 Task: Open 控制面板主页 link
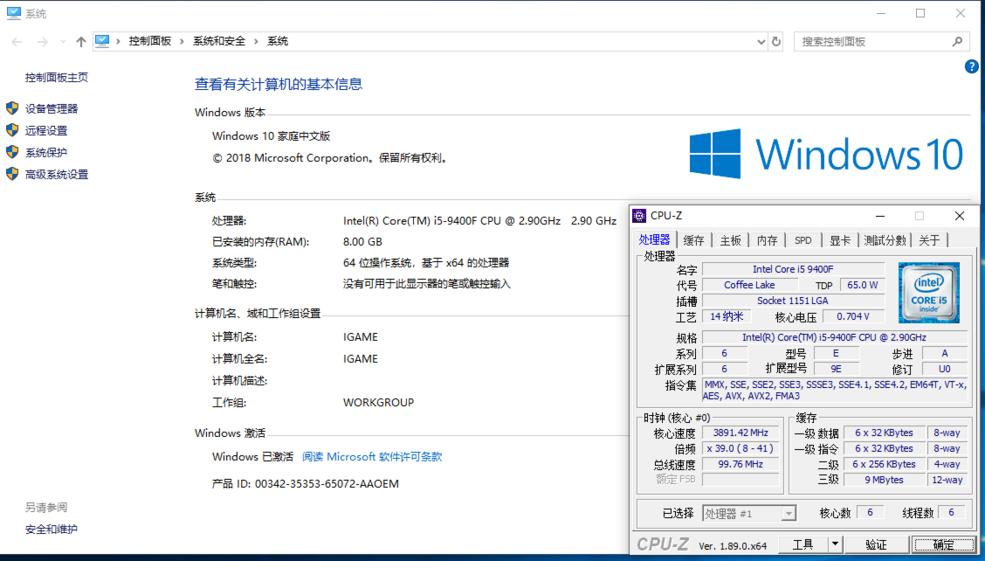[x=57, y=77]
